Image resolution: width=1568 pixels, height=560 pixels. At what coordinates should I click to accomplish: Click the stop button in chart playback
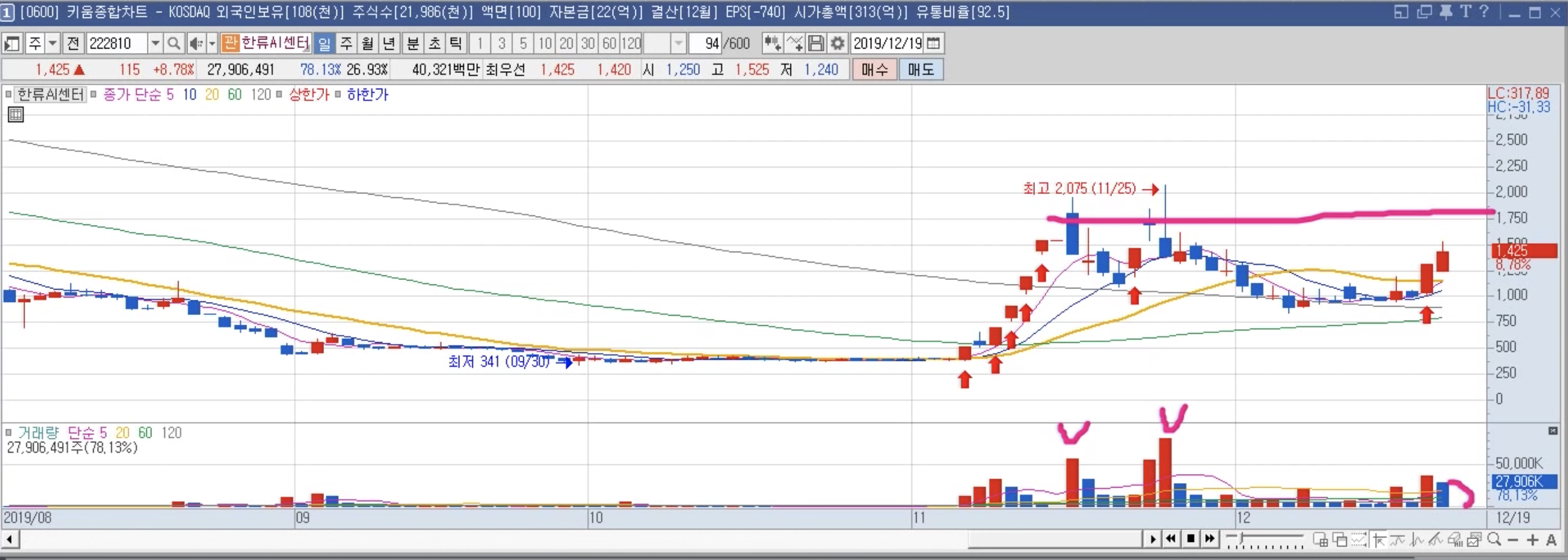pyautogui.click(x=1190, y=539)
